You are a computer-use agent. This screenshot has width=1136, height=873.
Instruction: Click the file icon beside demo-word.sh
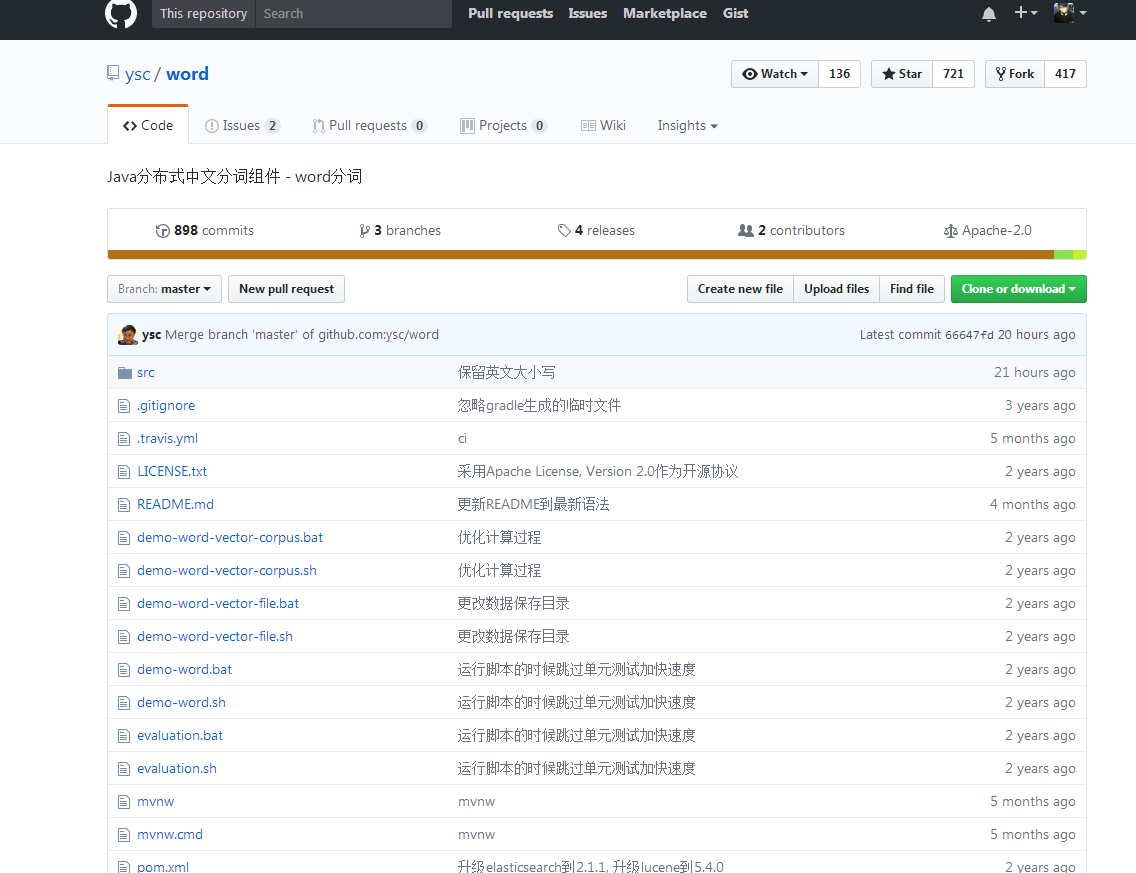click(x=124, y=703)
